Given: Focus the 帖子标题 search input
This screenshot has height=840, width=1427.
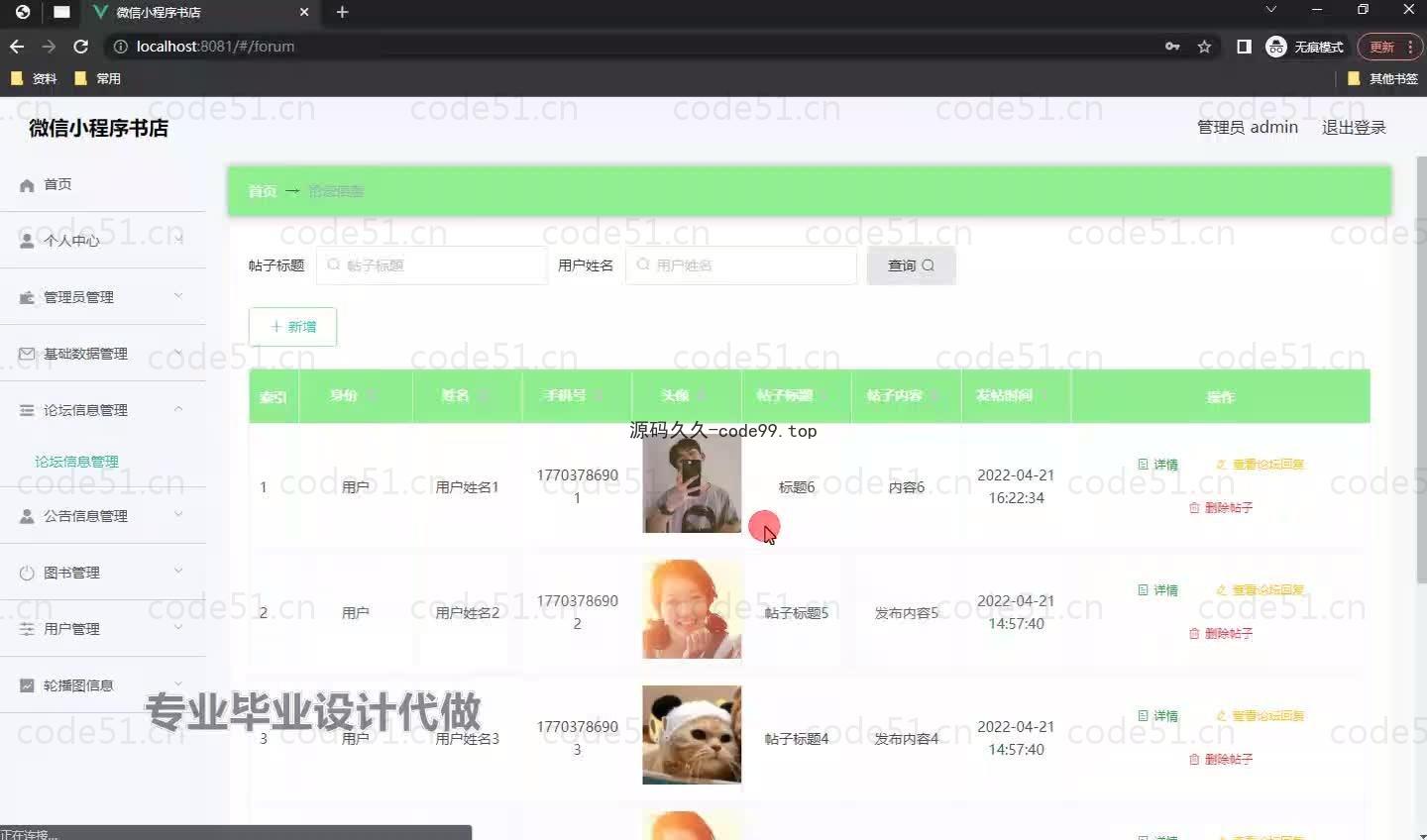Looking at the screenshot, I should pos(432,265).
